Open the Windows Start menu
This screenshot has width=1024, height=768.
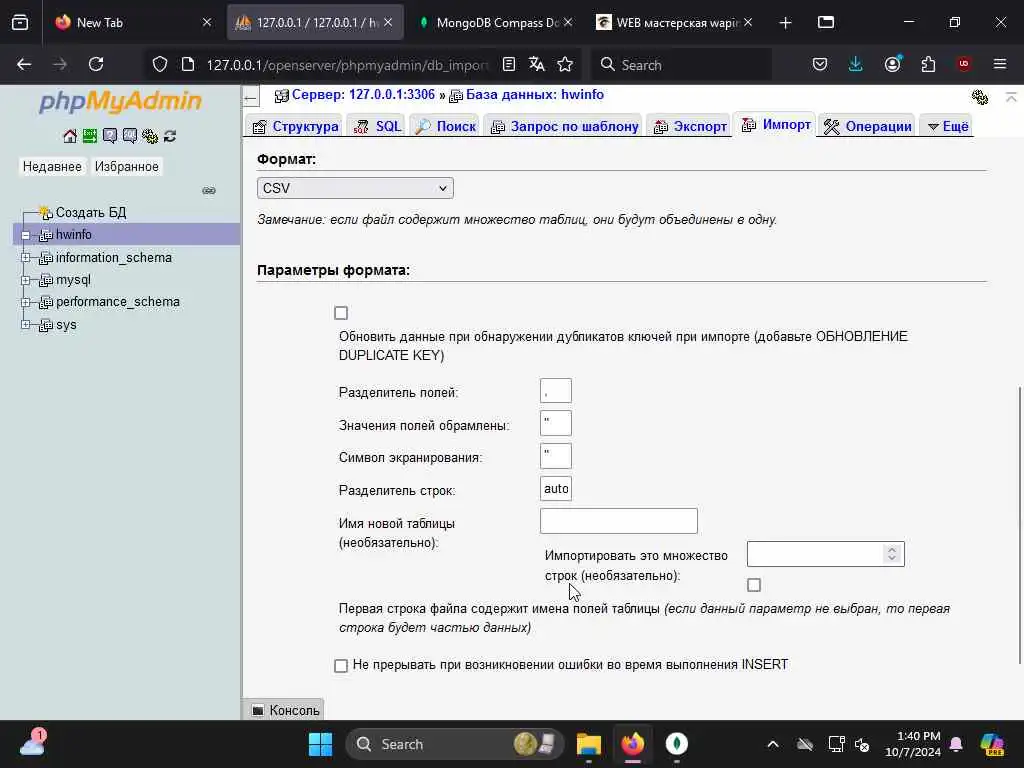pos(320,744)
